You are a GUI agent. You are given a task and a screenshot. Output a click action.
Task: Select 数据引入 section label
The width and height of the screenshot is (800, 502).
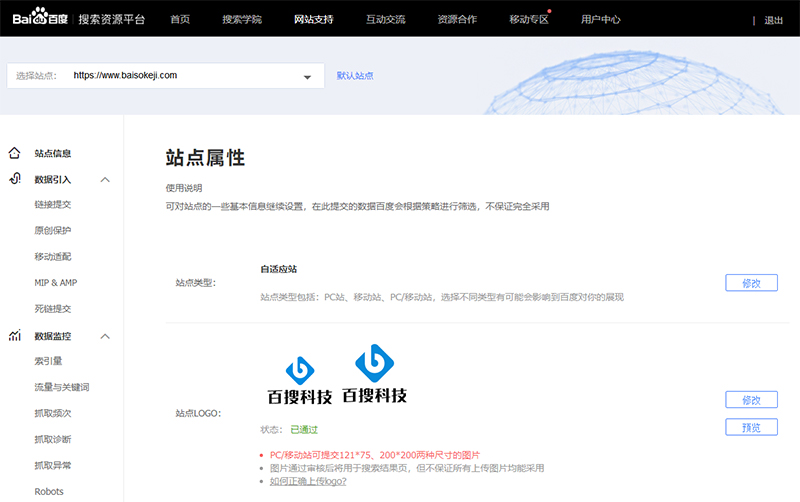(53, 180)
